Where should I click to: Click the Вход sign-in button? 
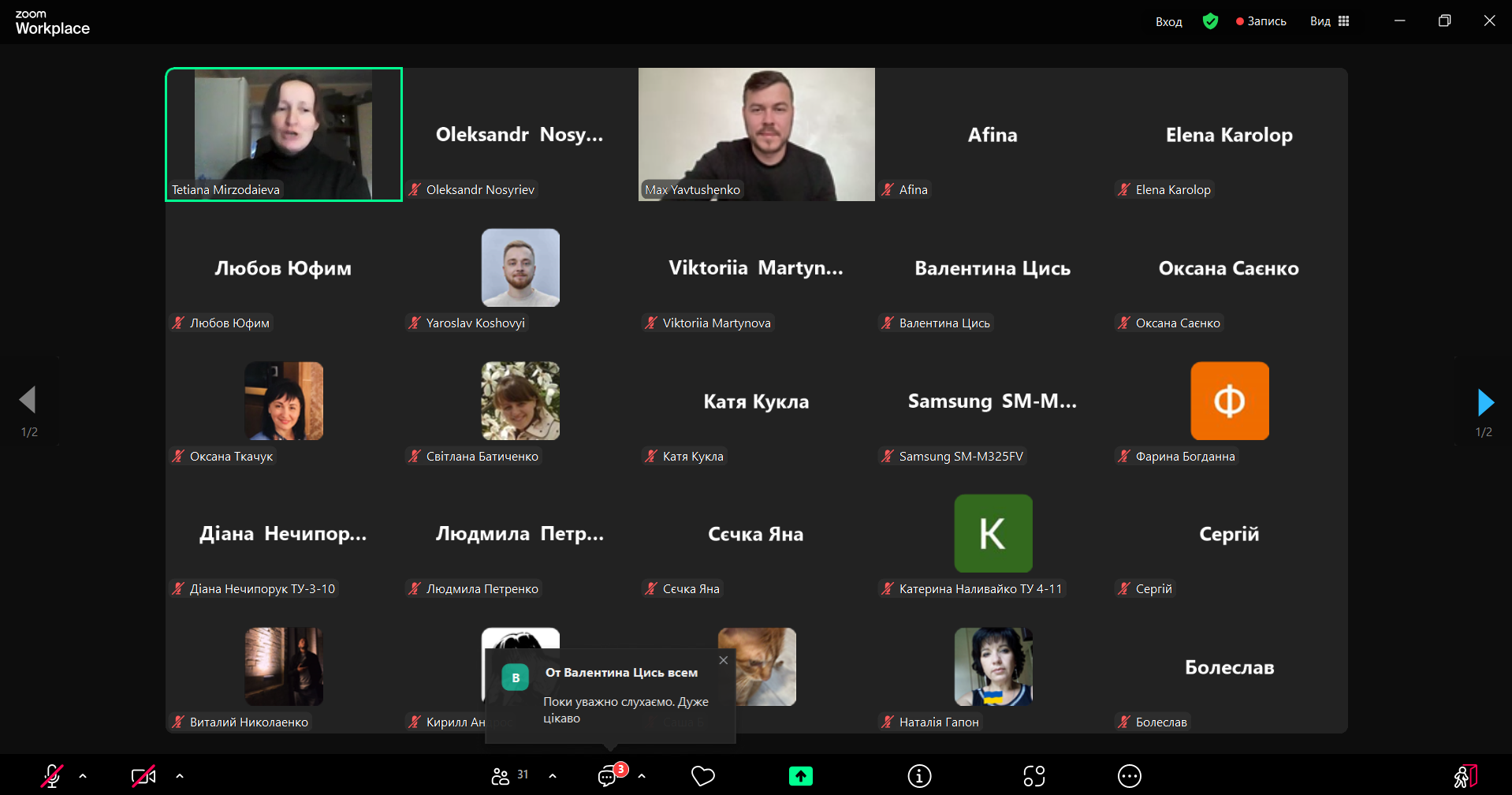pos(1168,22)
